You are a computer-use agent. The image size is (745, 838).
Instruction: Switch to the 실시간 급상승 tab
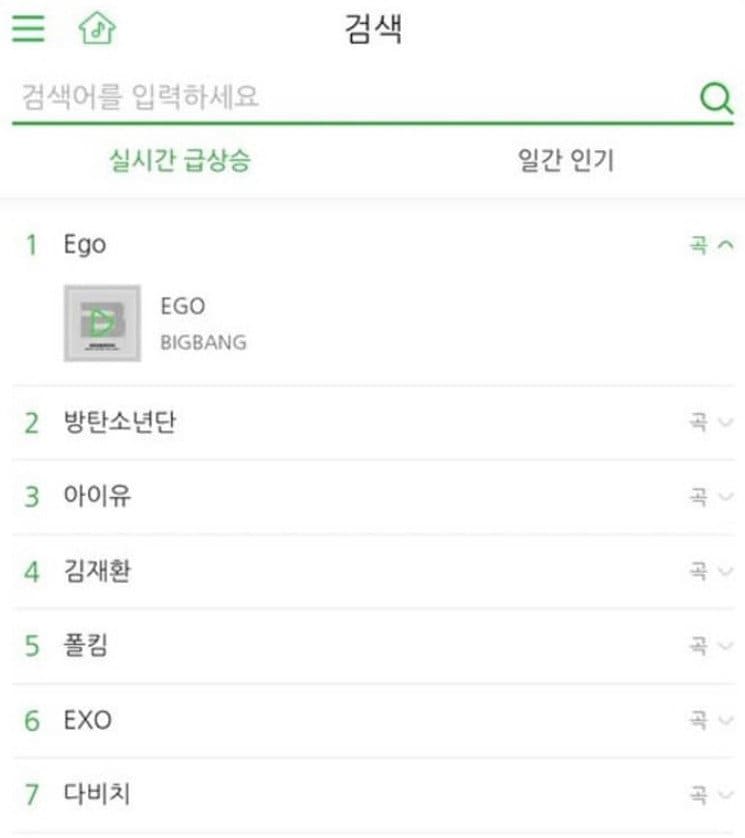[x=180, y=160]
